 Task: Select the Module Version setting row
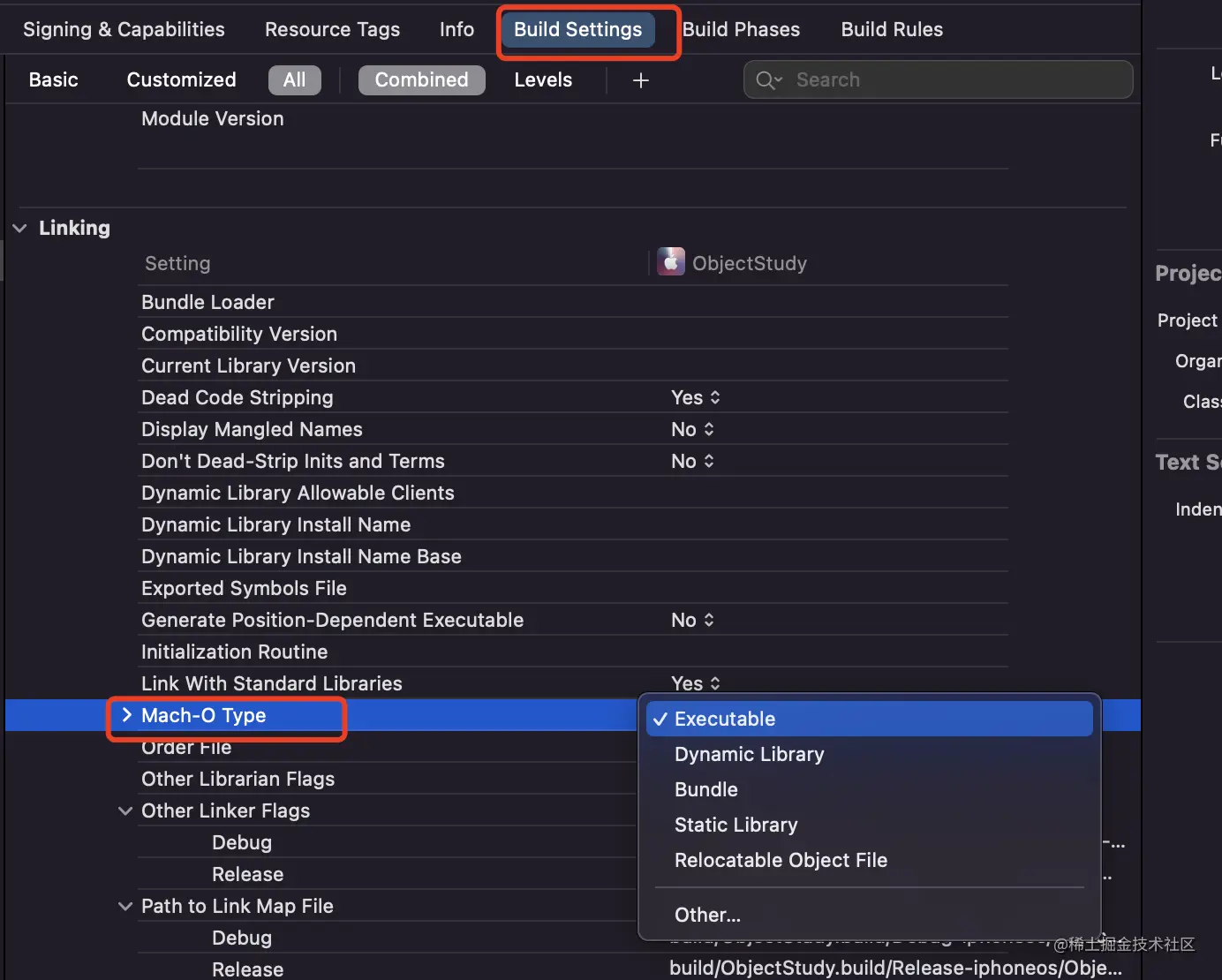(213, 118)
